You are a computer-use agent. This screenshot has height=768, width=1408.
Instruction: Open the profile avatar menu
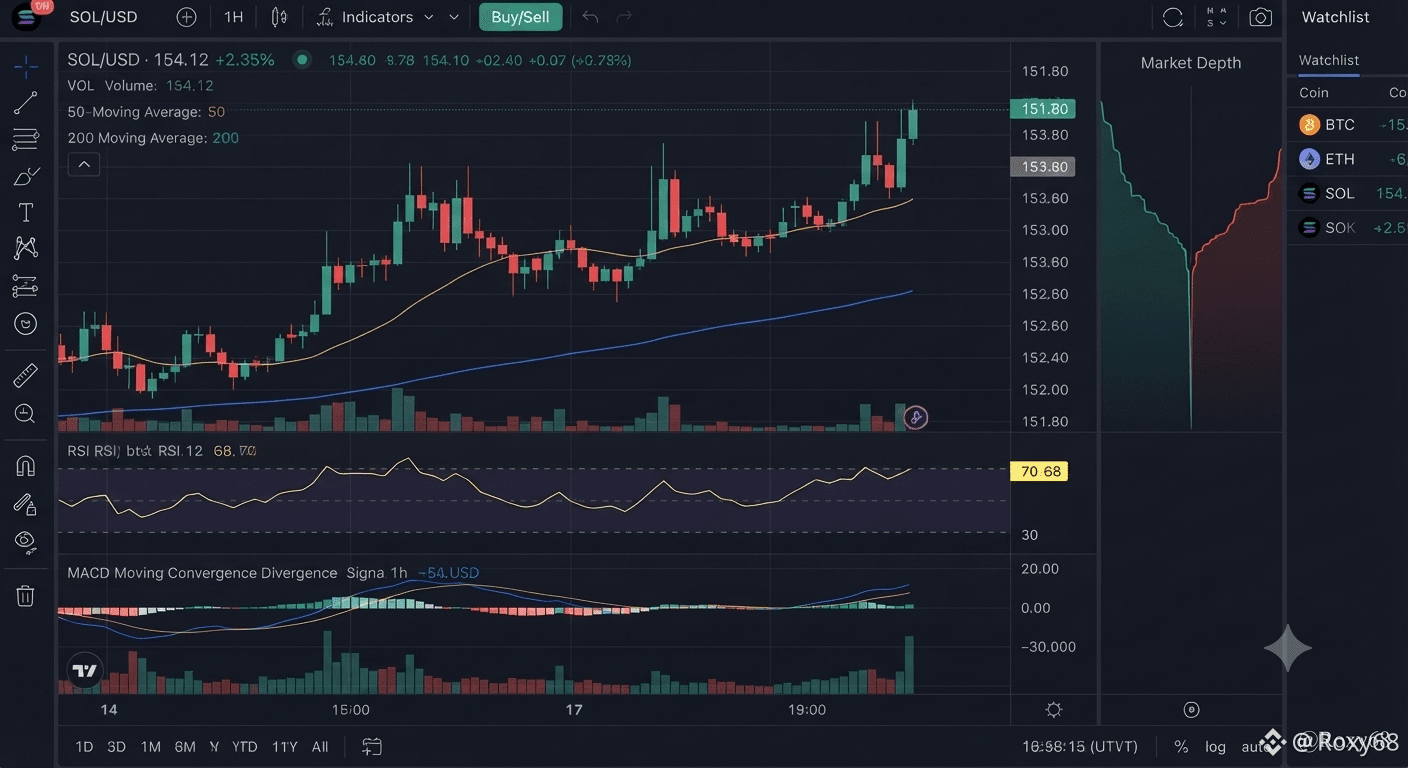click(28, 16)
